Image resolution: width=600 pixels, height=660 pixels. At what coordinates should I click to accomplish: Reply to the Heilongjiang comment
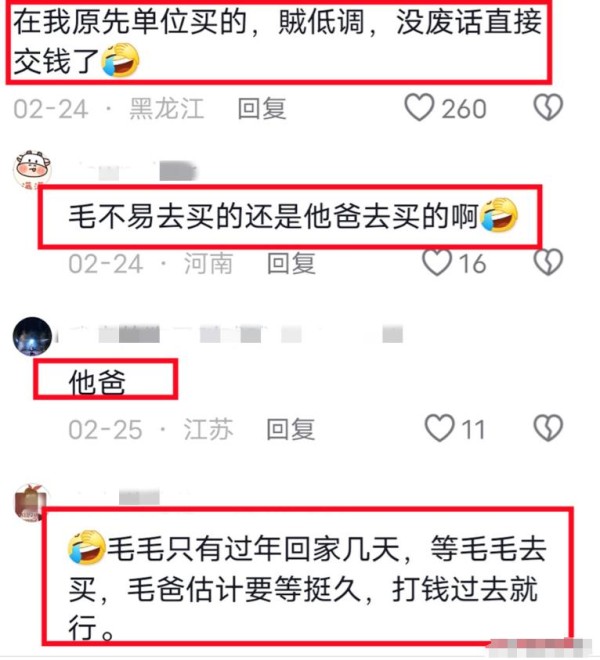262,109
